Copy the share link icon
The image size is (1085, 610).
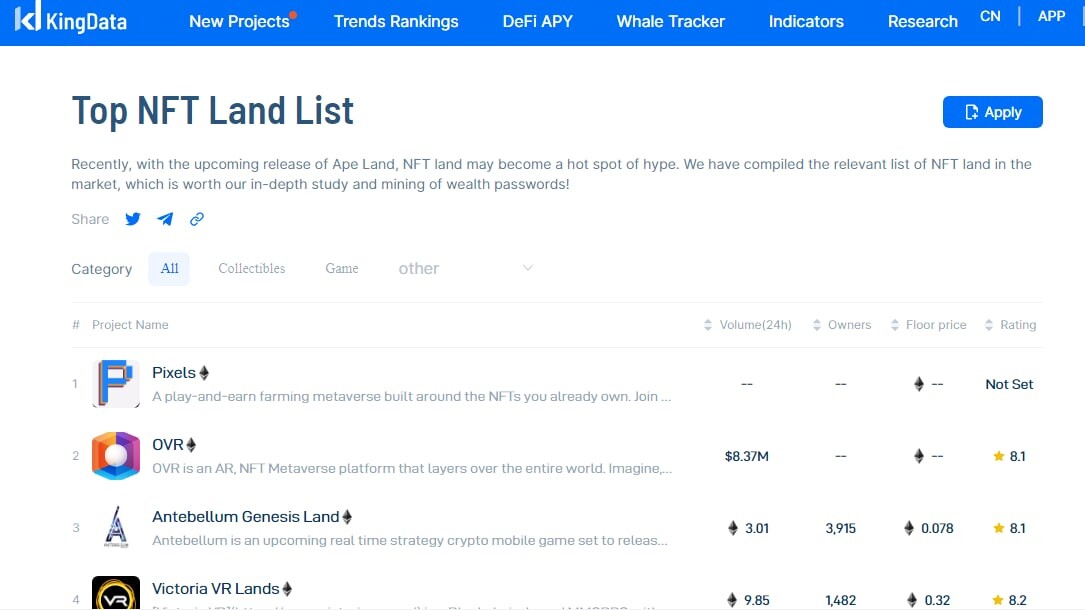click(197, 219)
